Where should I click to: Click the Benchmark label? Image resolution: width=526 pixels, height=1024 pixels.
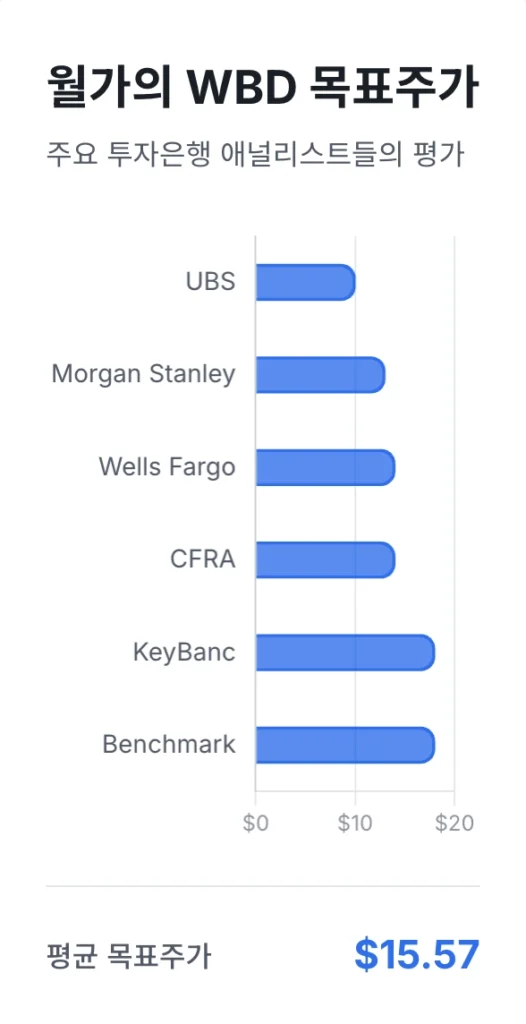tap(169, 745)
